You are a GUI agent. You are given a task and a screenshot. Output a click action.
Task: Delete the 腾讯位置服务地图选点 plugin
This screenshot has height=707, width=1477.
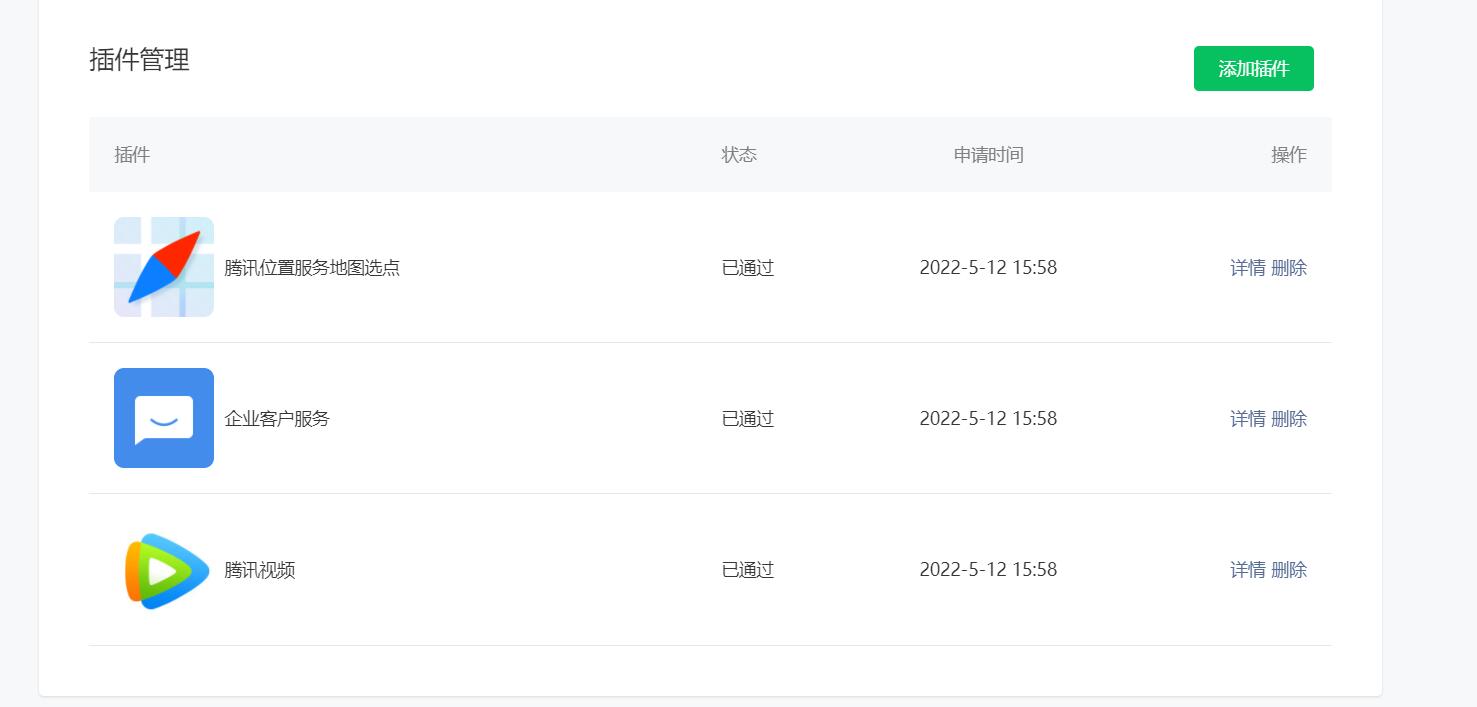pyautogui.click(x=1289, y=268)
